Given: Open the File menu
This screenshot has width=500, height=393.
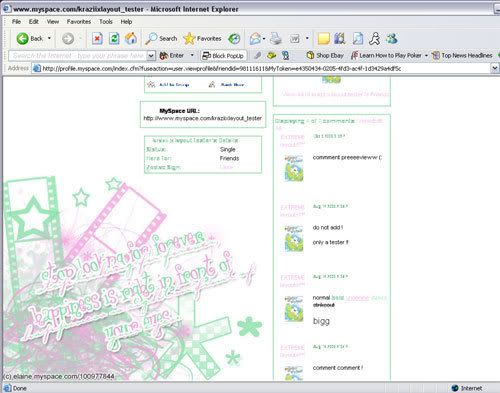Looking at the screenshot, I should click(16, 22).
